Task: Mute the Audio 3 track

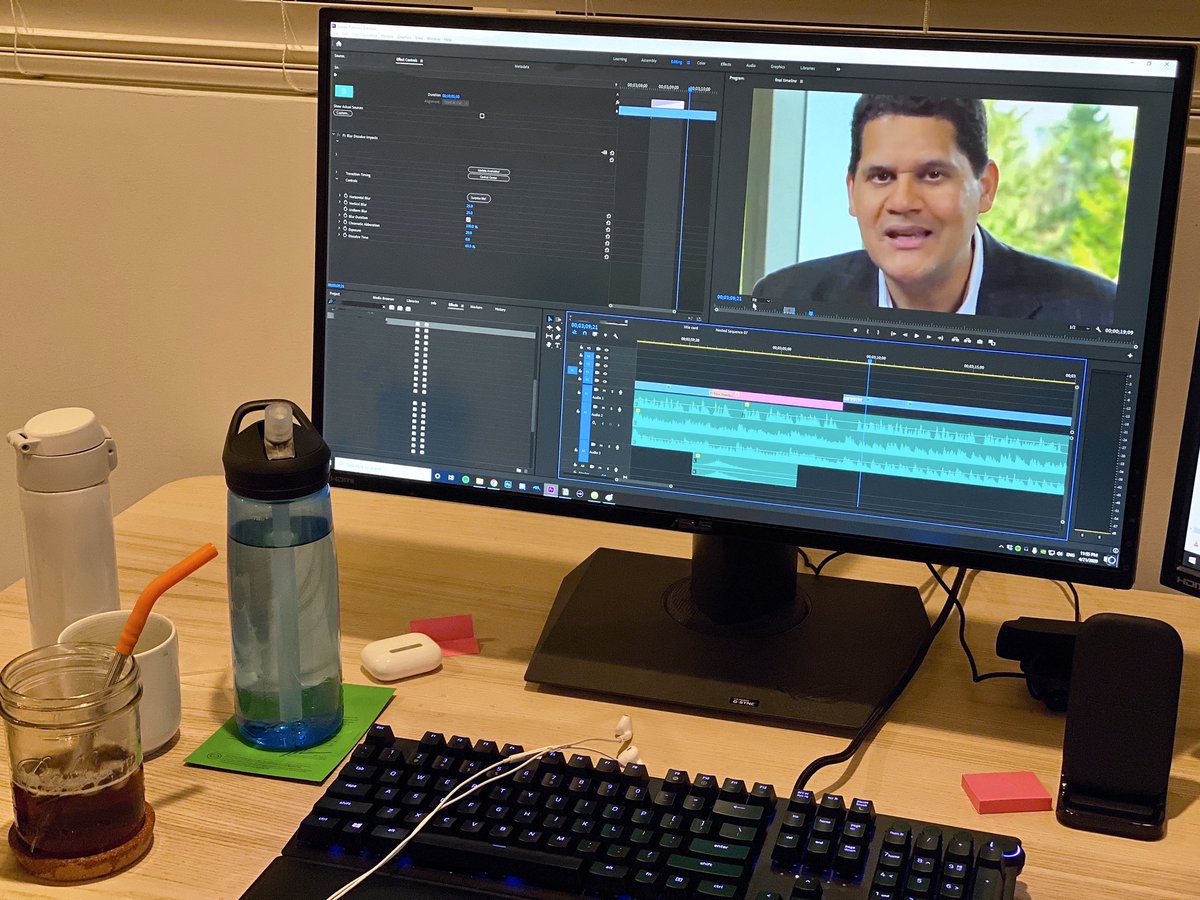Action: click(601, 446)
